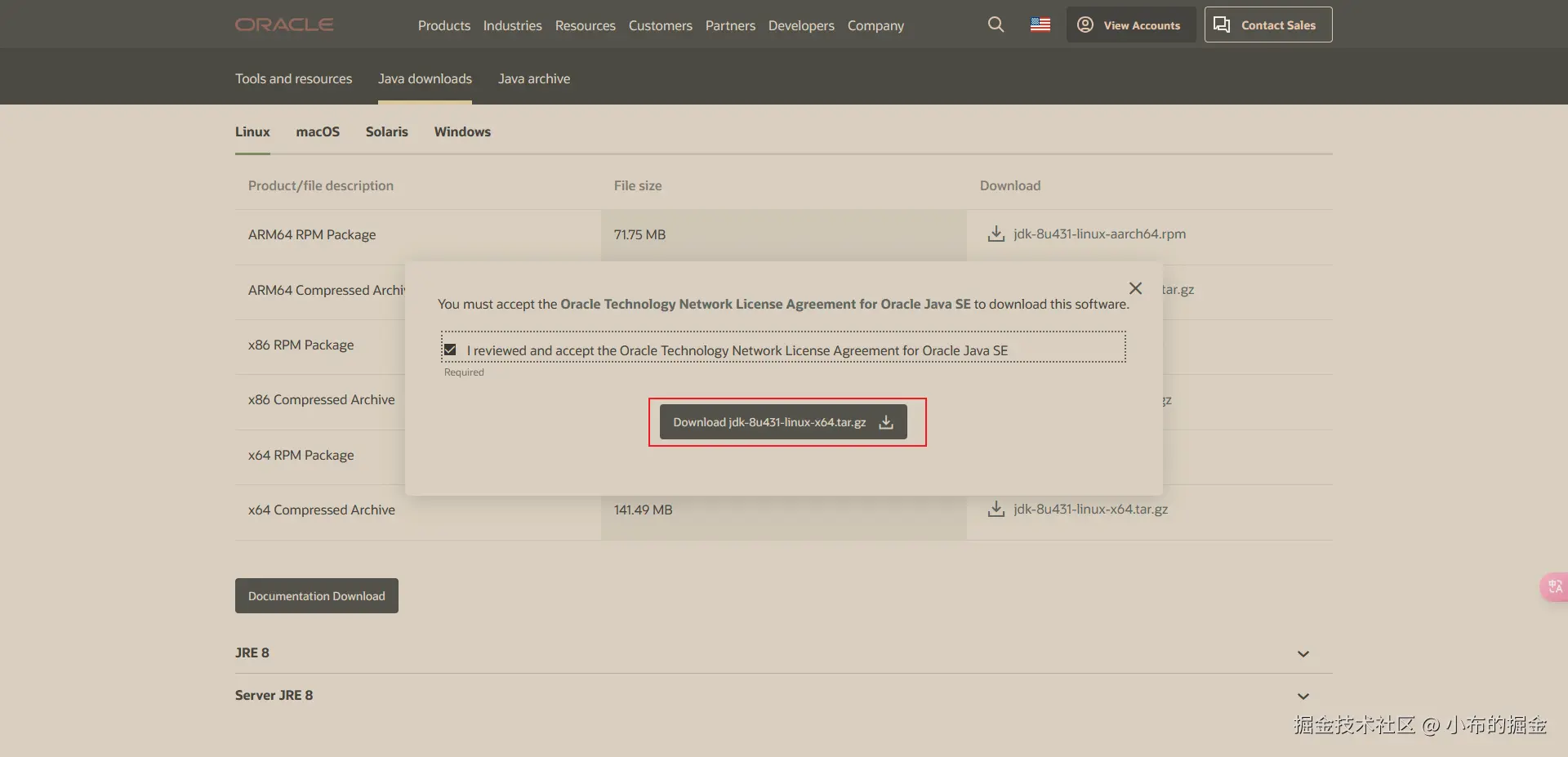Switch to Java archive tab
This screenshot has height=757, width=1568.
tap(534, 78)
